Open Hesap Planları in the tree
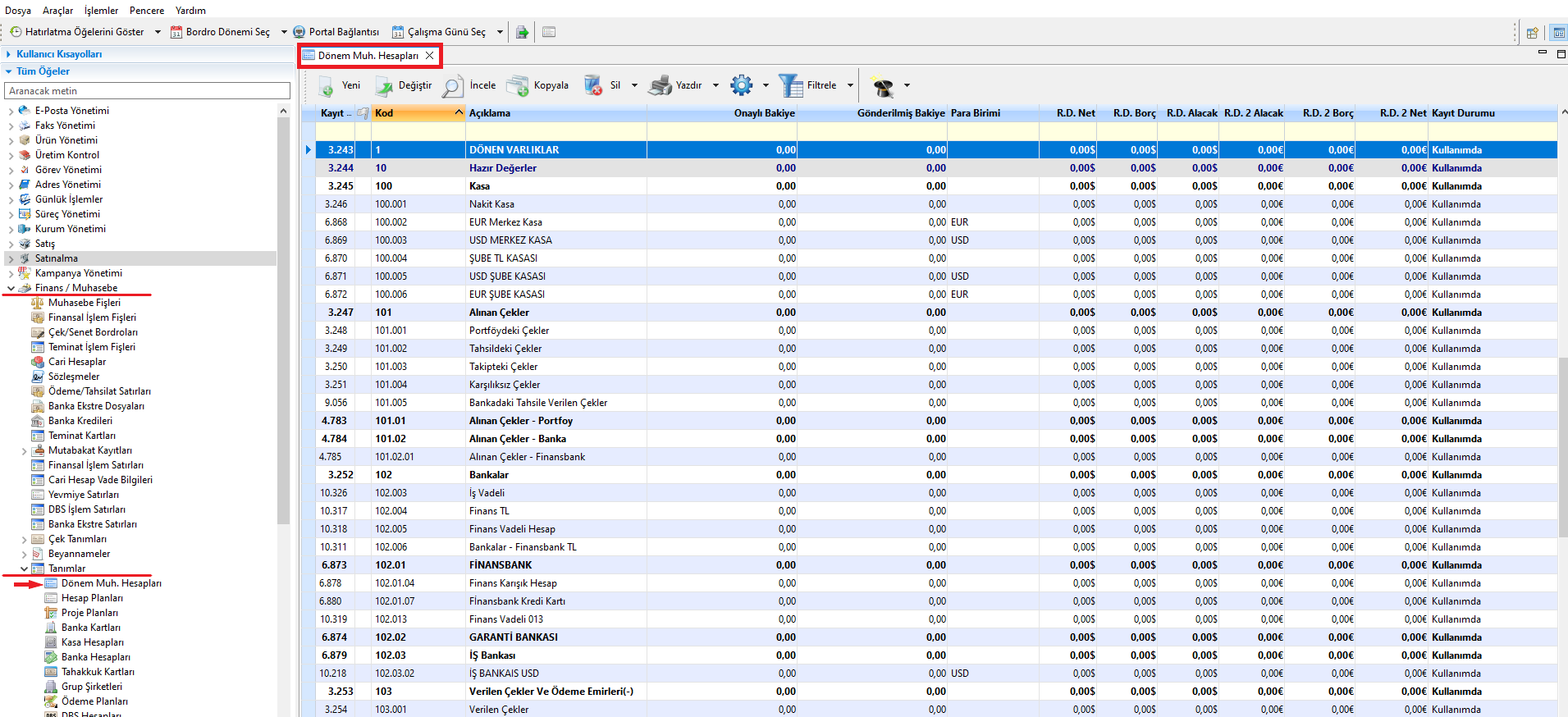The height and width of the screenshot is (717, 1568). click(92, 598)
